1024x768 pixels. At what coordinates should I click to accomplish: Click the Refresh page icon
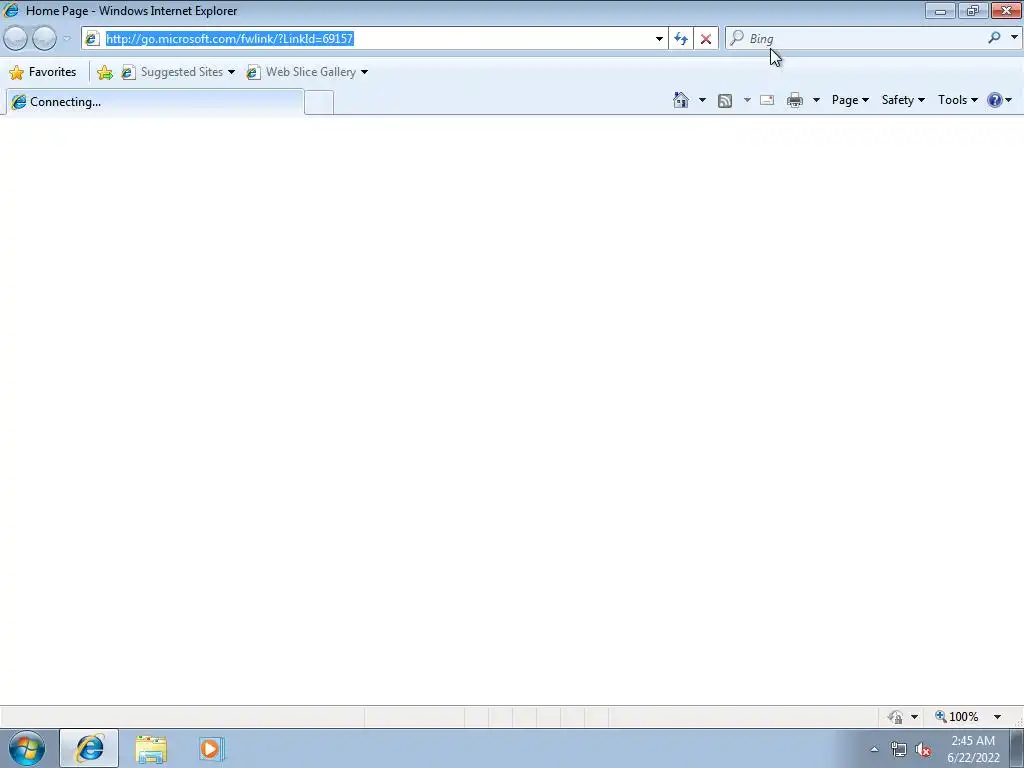coord(681,39)
